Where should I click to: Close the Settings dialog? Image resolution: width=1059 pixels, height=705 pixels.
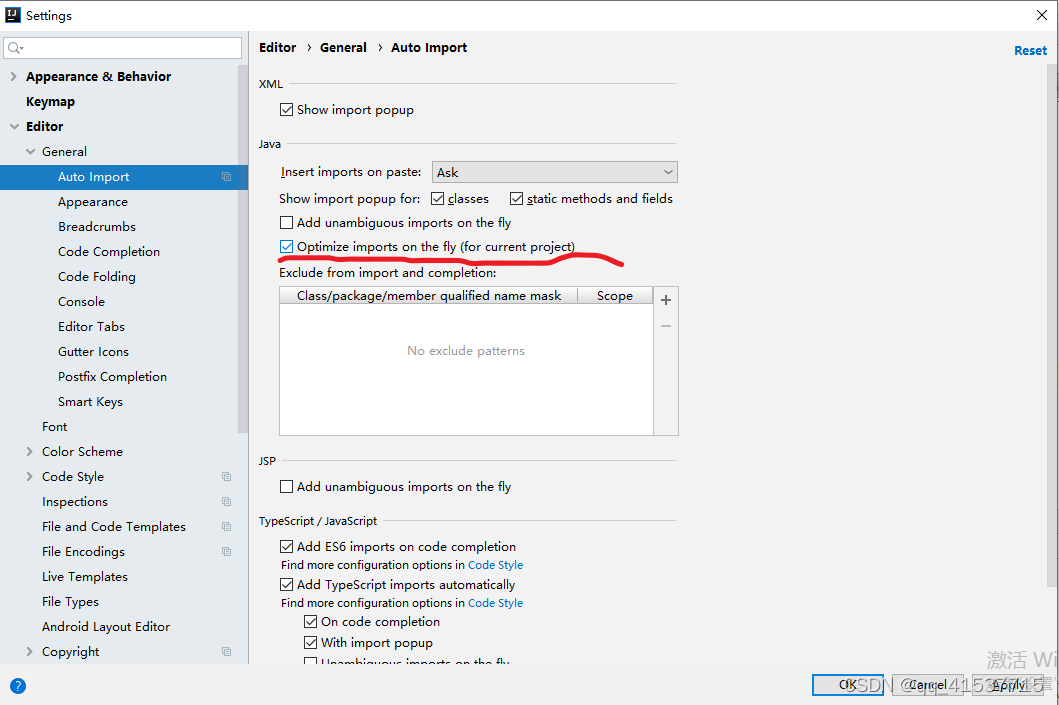1041,15
